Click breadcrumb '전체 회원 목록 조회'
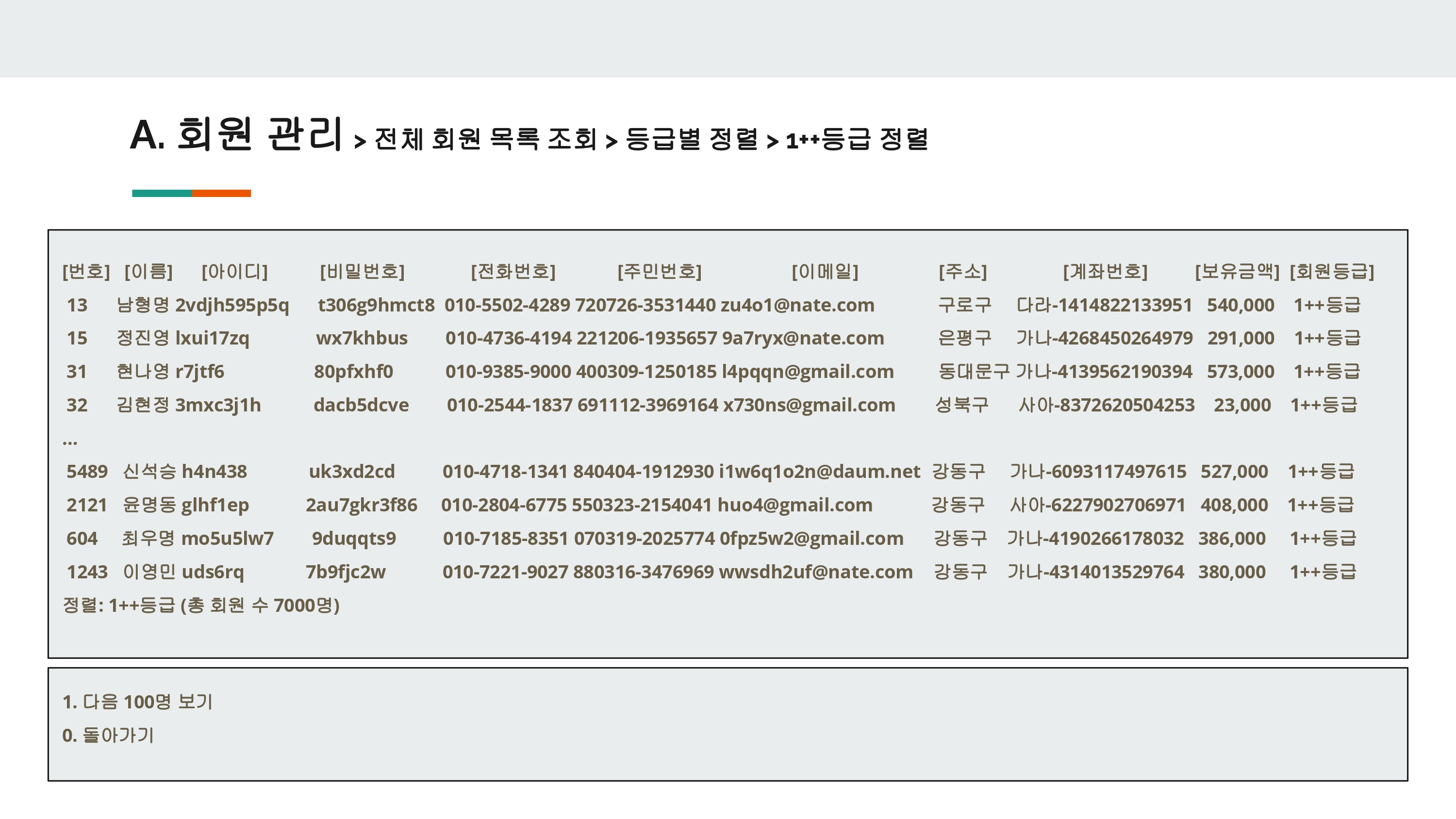 (485, 139)
